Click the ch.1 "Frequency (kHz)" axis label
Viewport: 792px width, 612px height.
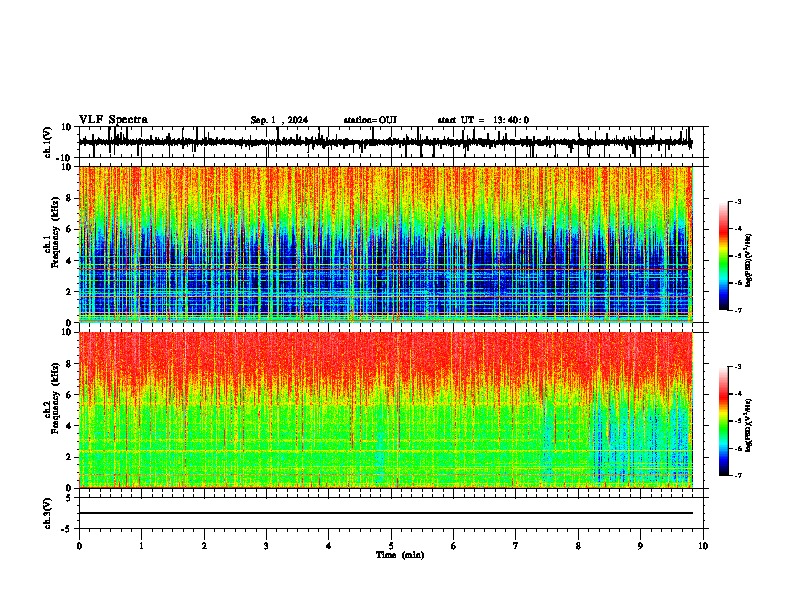[x=55, y=232]
